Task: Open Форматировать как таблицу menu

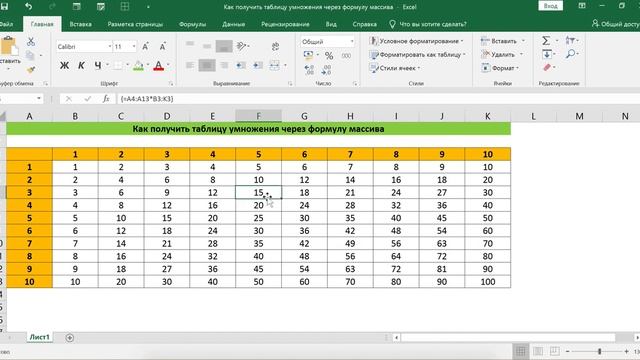Action: tap(417, 54)
